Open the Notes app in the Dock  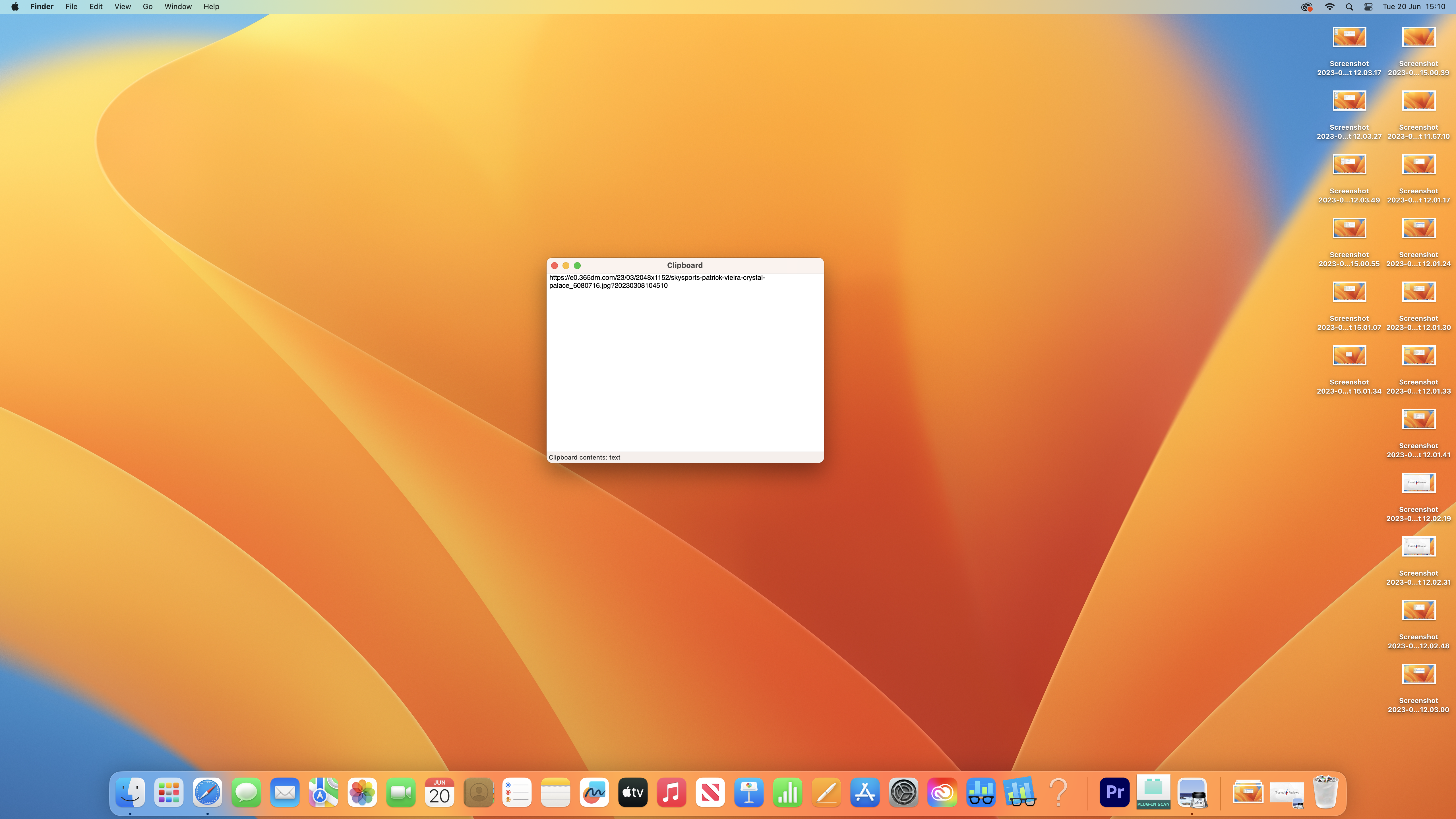click(x=555, y=793)
